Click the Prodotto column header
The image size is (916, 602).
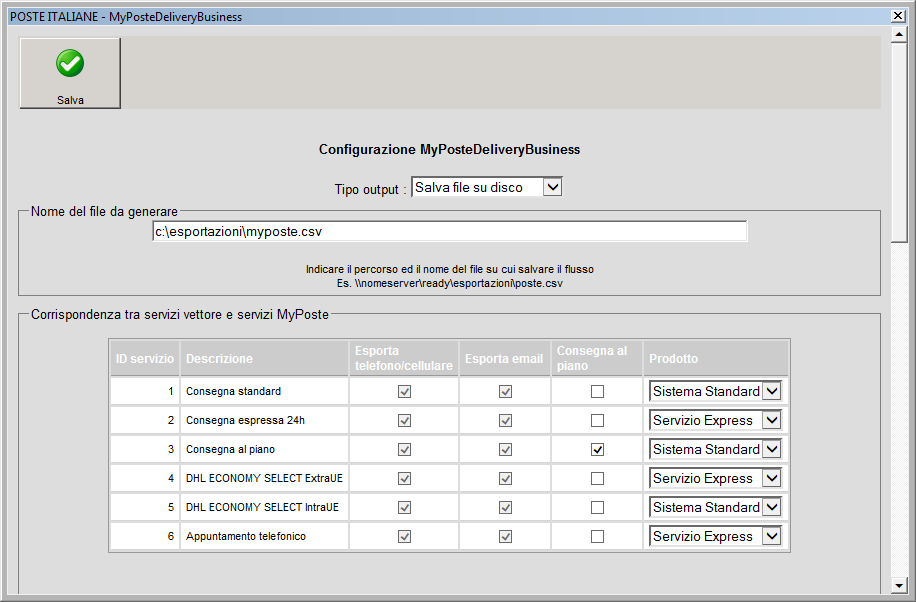pyautogui.click(x=716, y=358)
